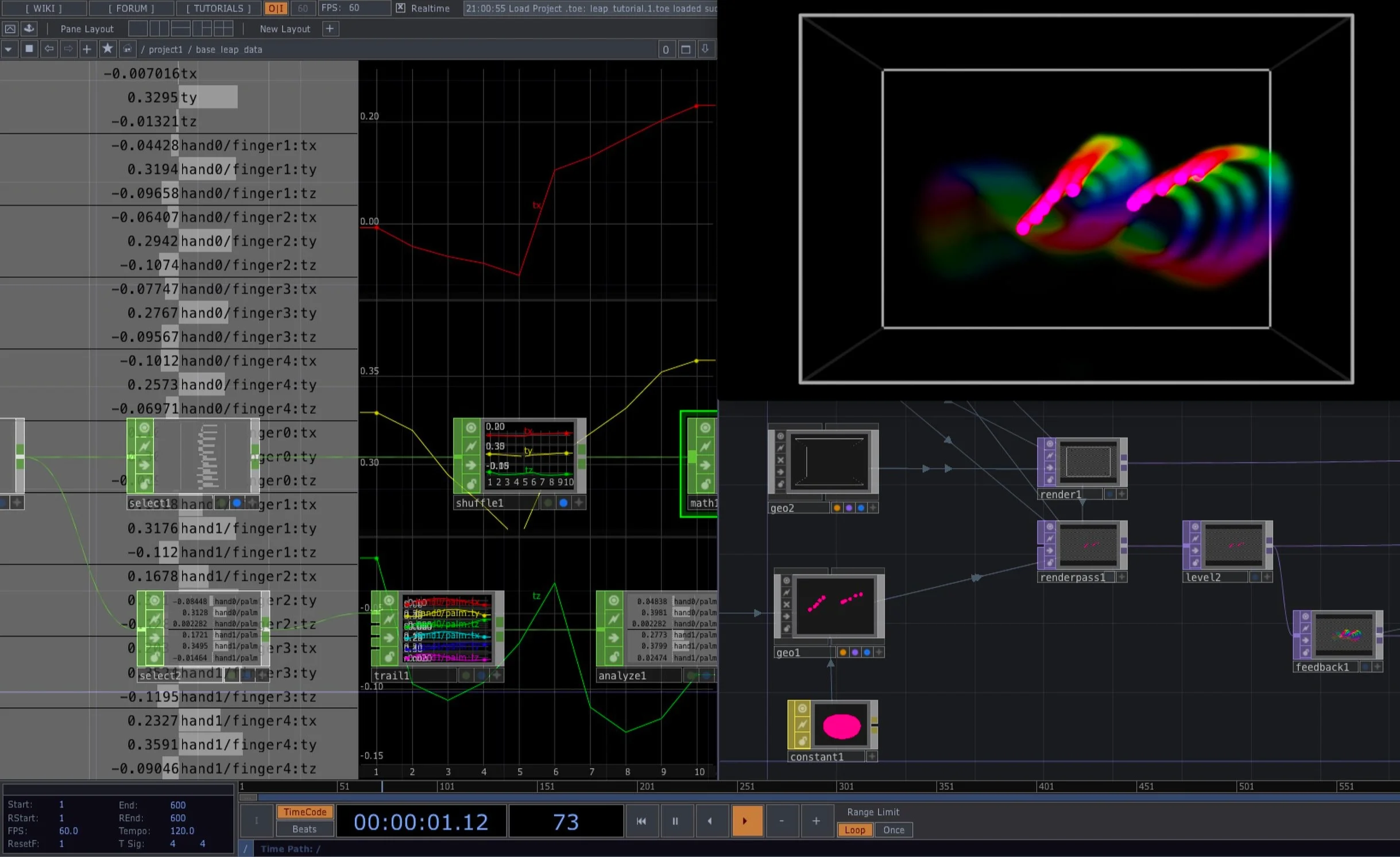The image size is (1400, 857).
Task: Open the down-arrow dropdown at right of path bar
Action: 705,49
